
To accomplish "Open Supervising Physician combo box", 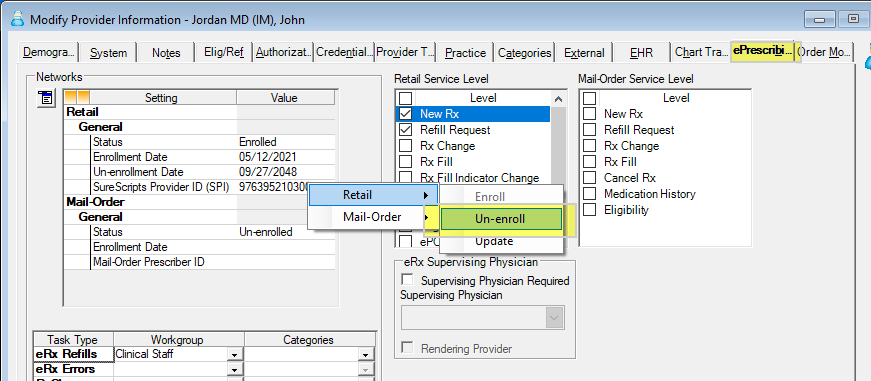I will [482, 317].
